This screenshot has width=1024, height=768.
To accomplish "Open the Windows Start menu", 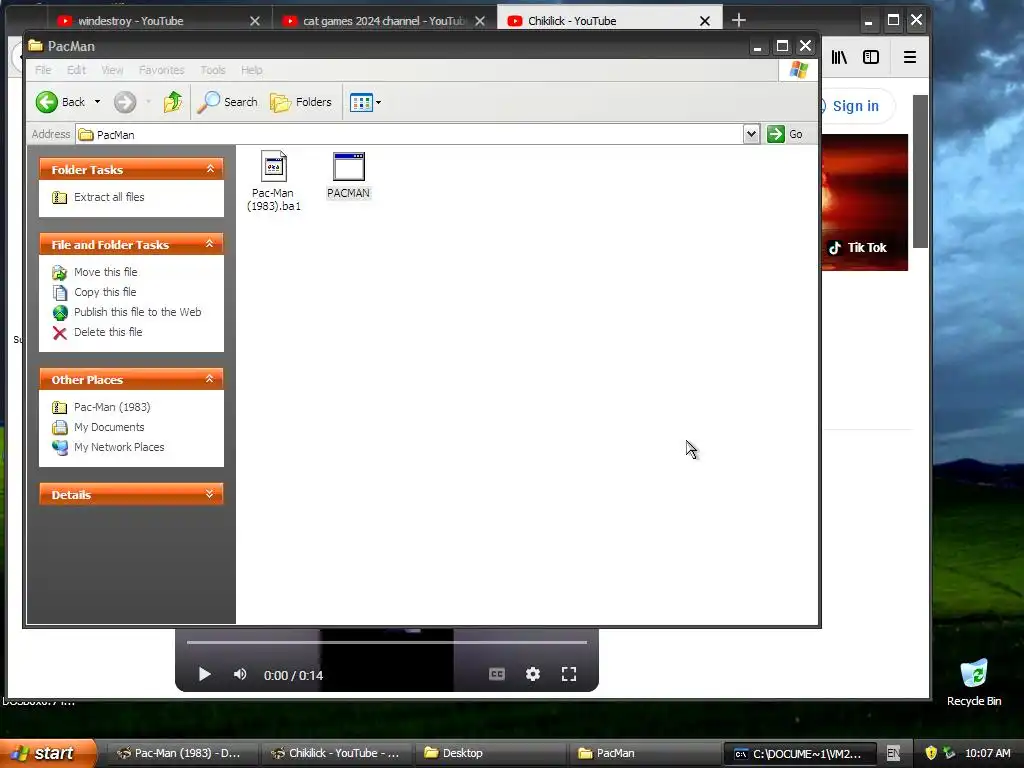I will point(48,753).
